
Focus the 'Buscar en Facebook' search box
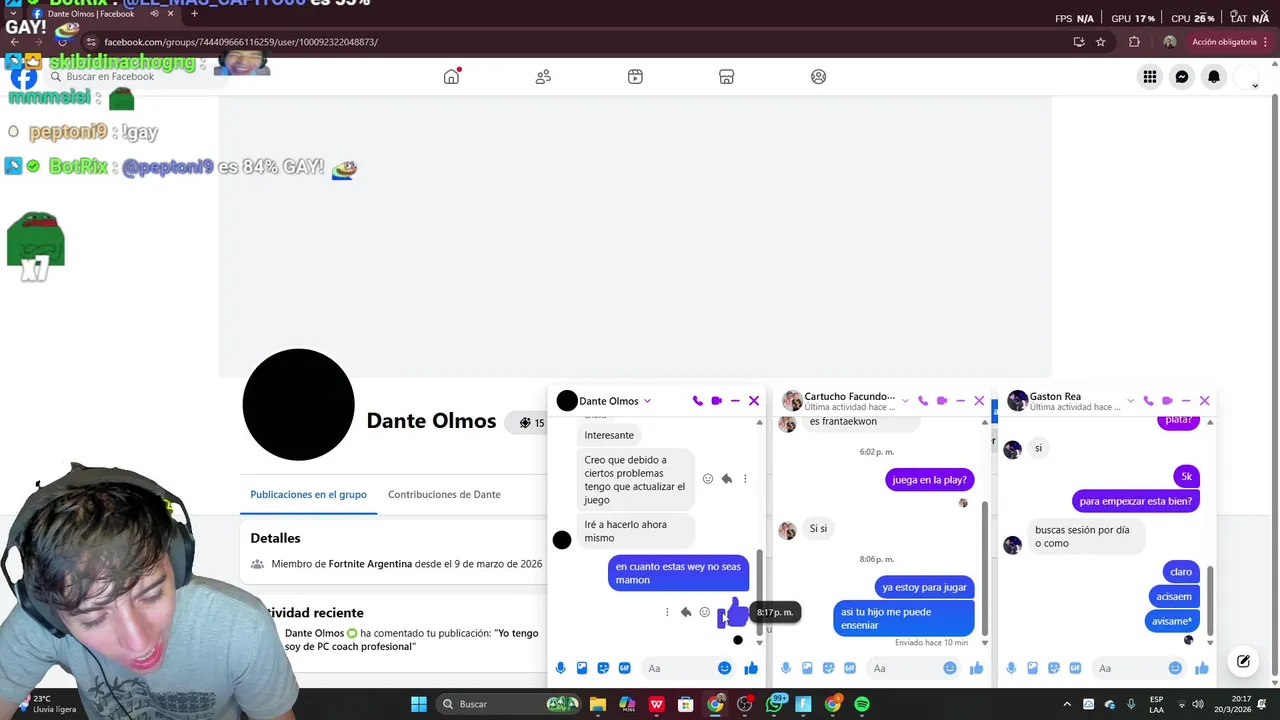pyautogui.click(x=136, y=77)
